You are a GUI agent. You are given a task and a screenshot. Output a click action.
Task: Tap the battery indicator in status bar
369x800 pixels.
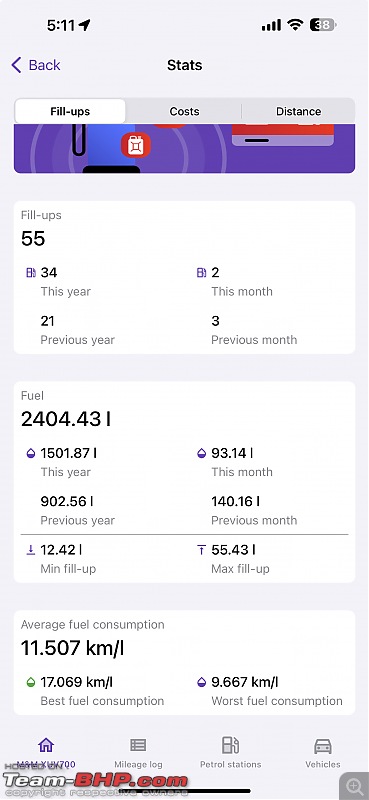tap(323, 24)
